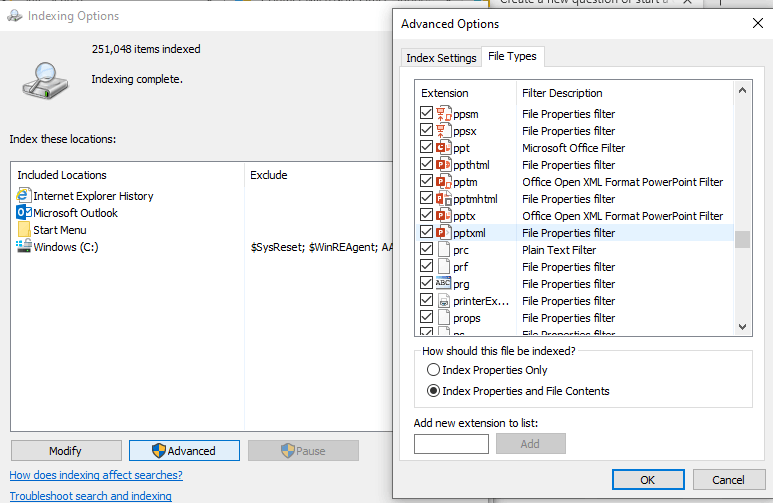
Task: Uncheck the props extension checkbox
Action: (x=426, y=317)
